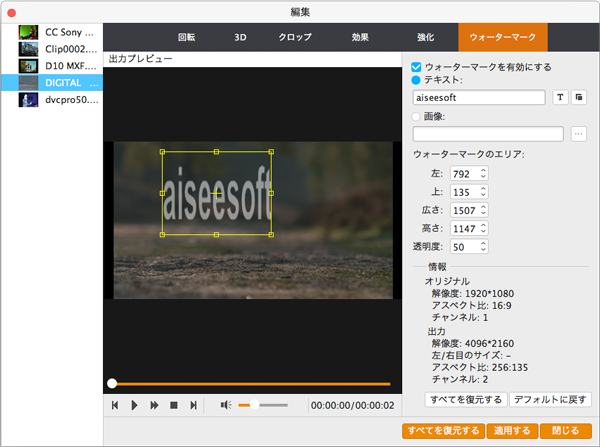600x447 pixels.
Task: Click the orange playback progress bar
Action: tap(251, 383)
